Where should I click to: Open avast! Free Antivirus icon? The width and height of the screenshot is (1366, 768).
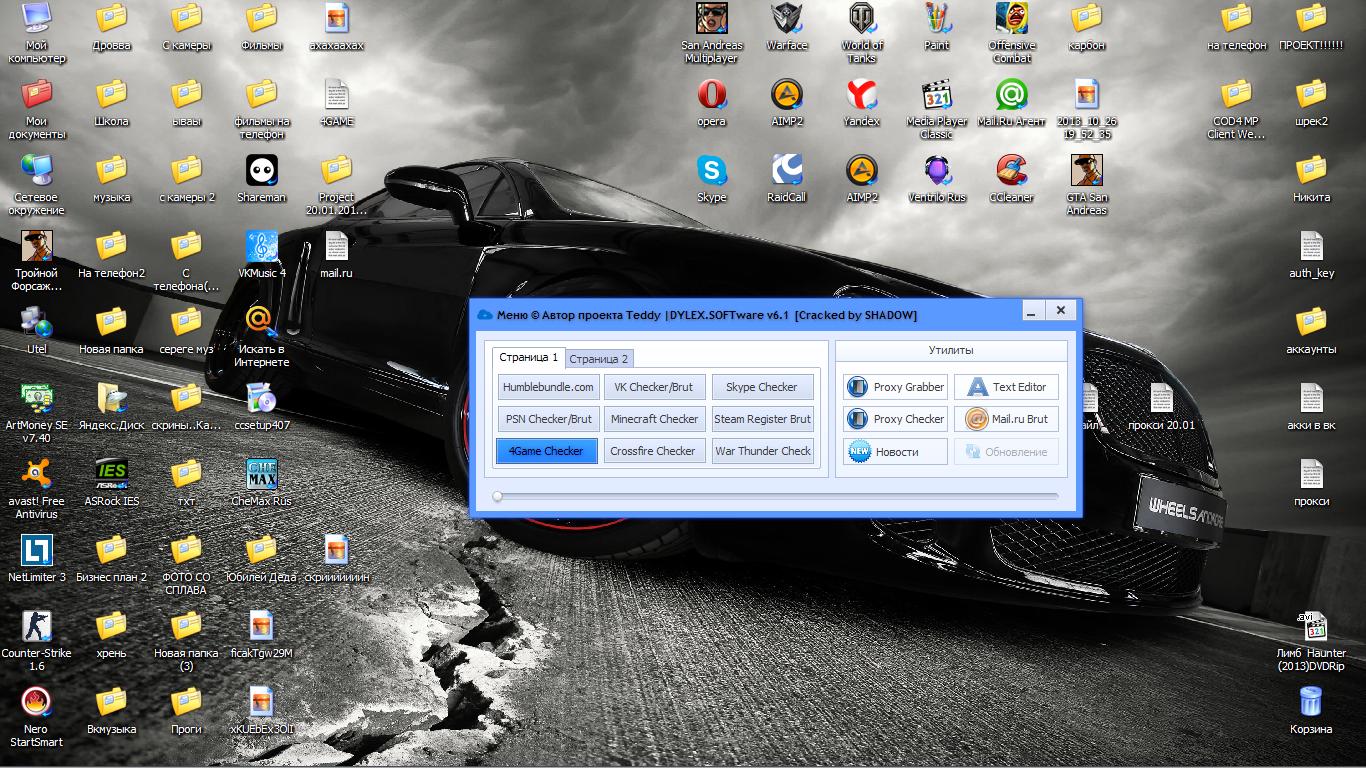pos(37,489)
